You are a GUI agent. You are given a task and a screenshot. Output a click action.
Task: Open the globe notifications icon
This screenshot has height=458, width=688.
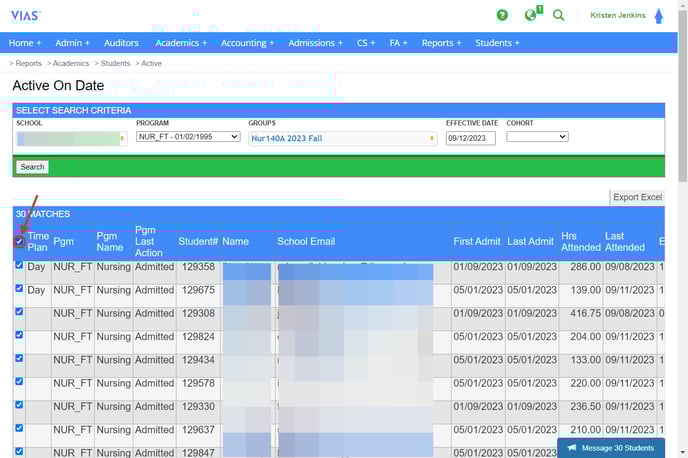(532, 14)
